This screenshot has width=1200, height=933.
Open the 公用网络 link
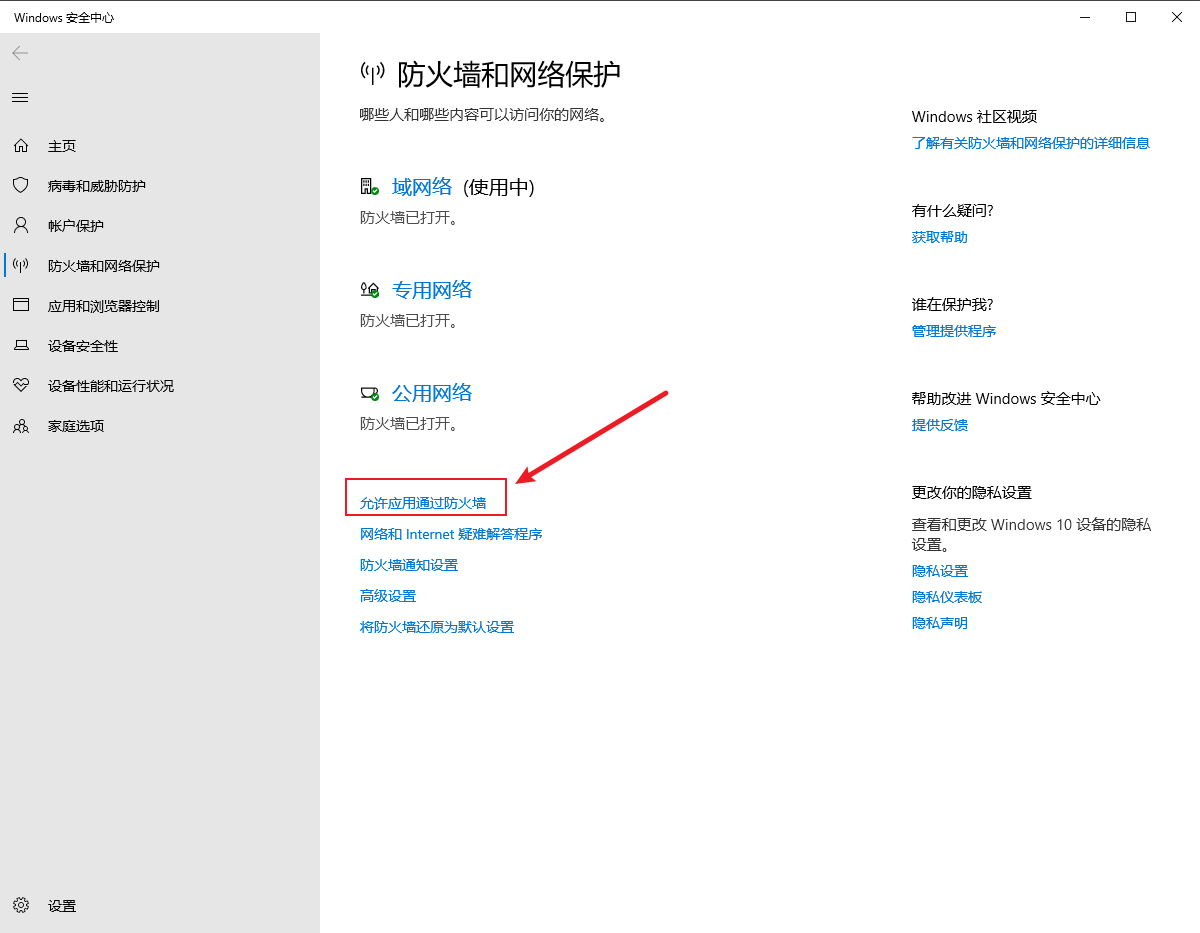coord(432,393)
